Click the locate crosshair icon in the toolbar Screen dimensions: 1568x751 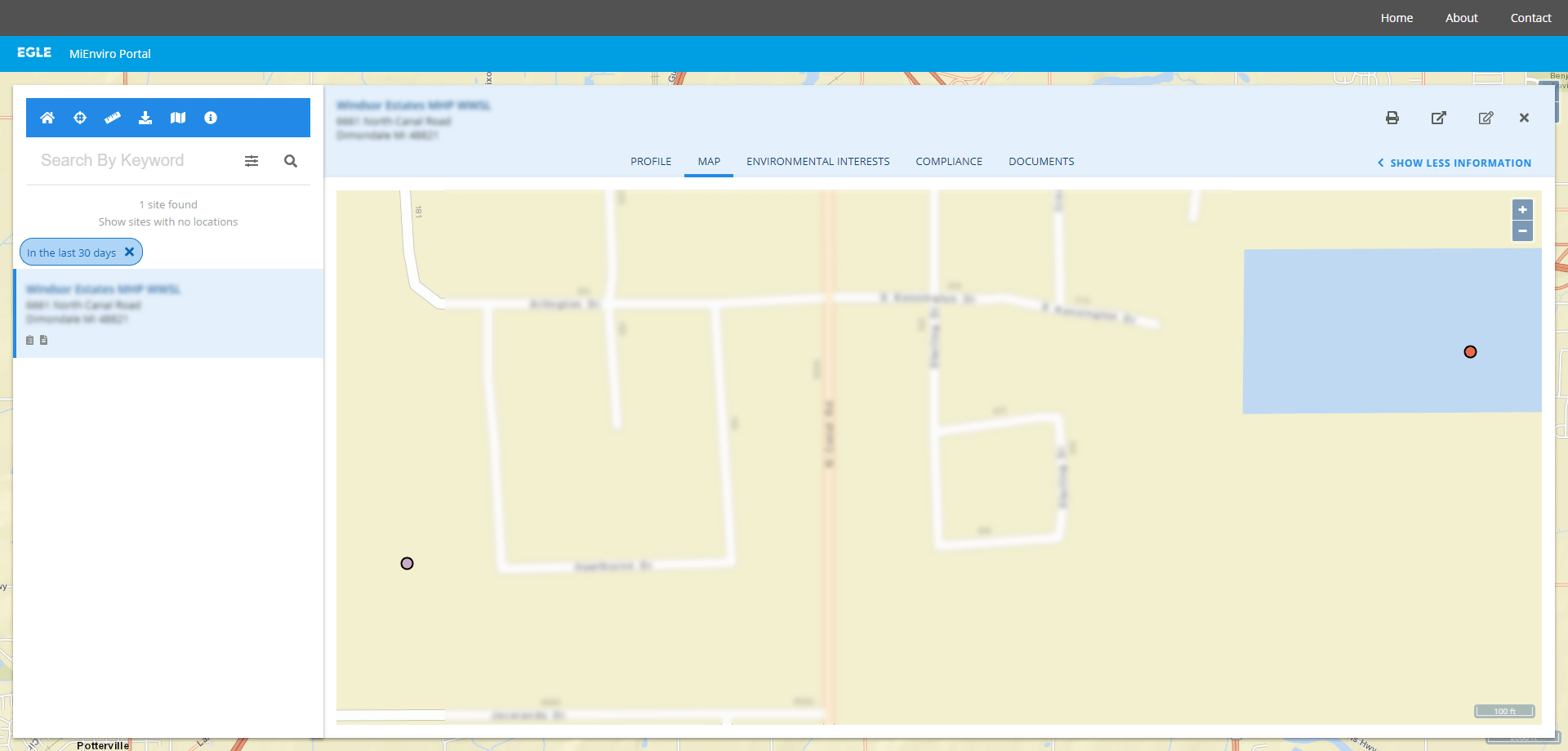point(80,118)
